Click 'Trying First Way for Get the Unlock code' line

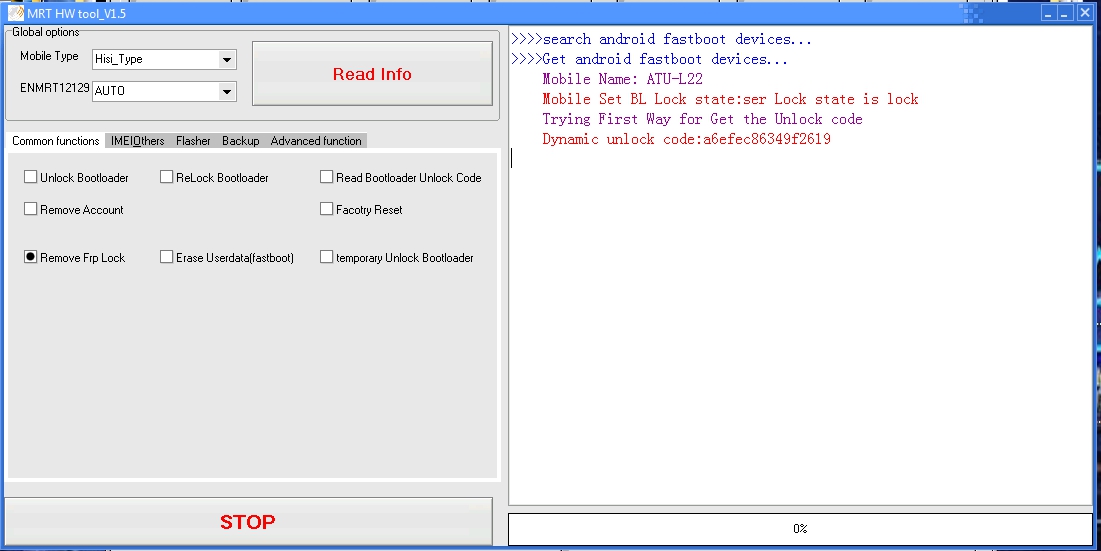(702, 119)
